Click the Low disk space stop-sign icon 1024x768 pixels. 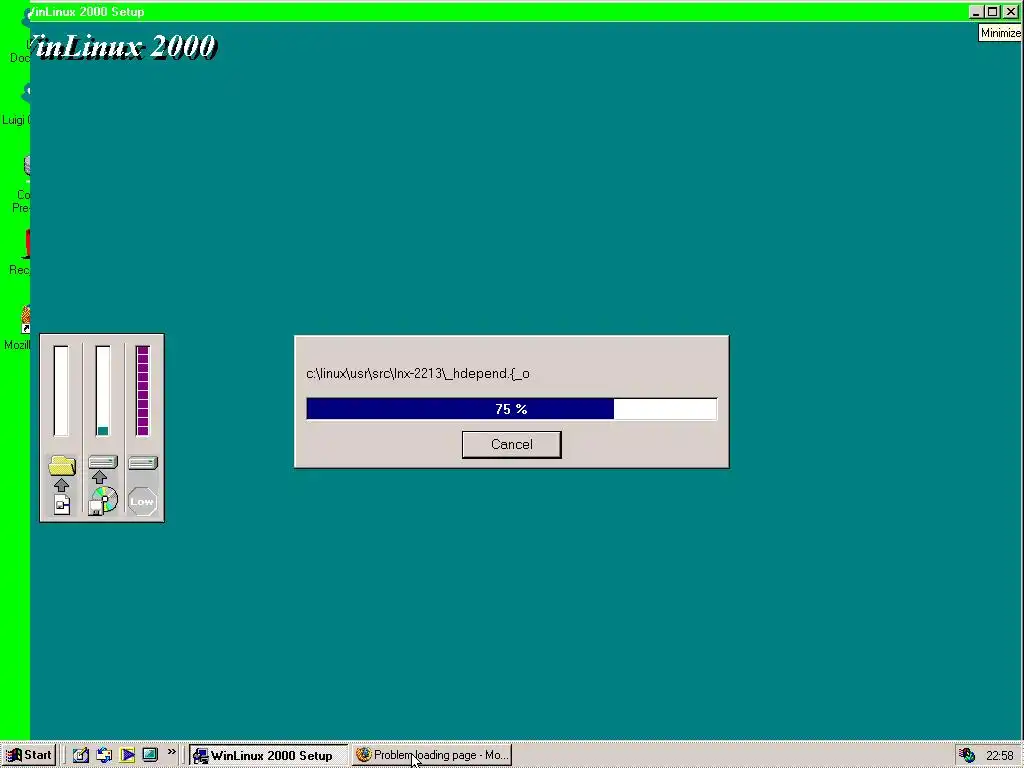(142, 502)
